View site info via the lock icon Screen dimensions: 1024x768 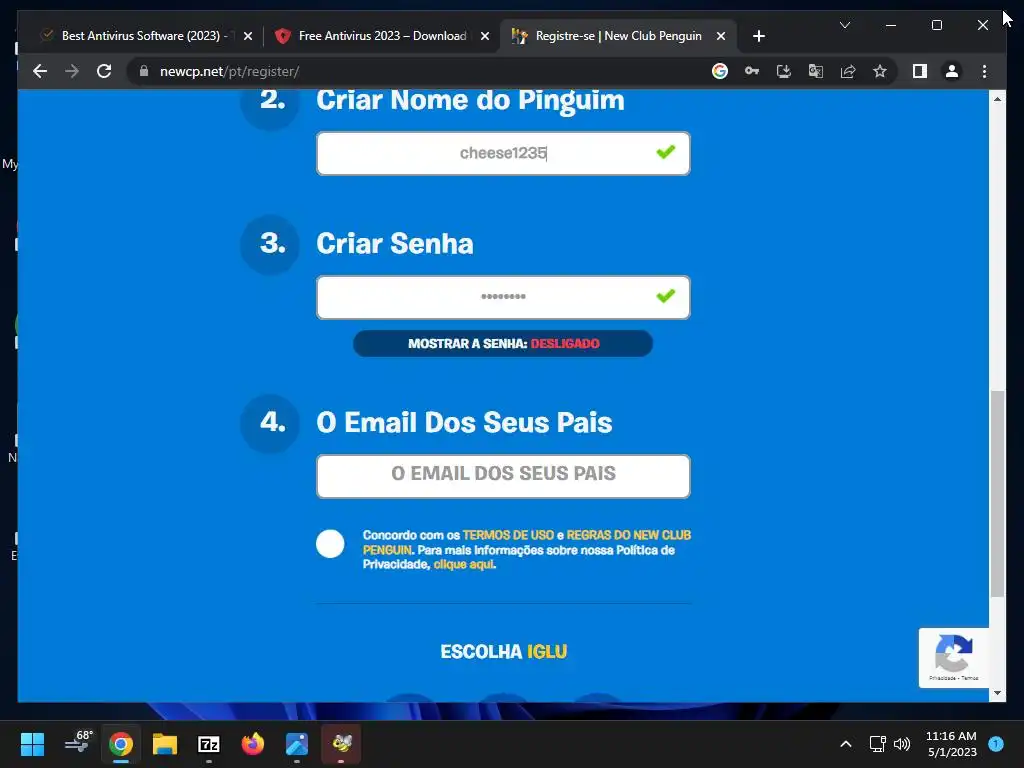coord(144,71)
